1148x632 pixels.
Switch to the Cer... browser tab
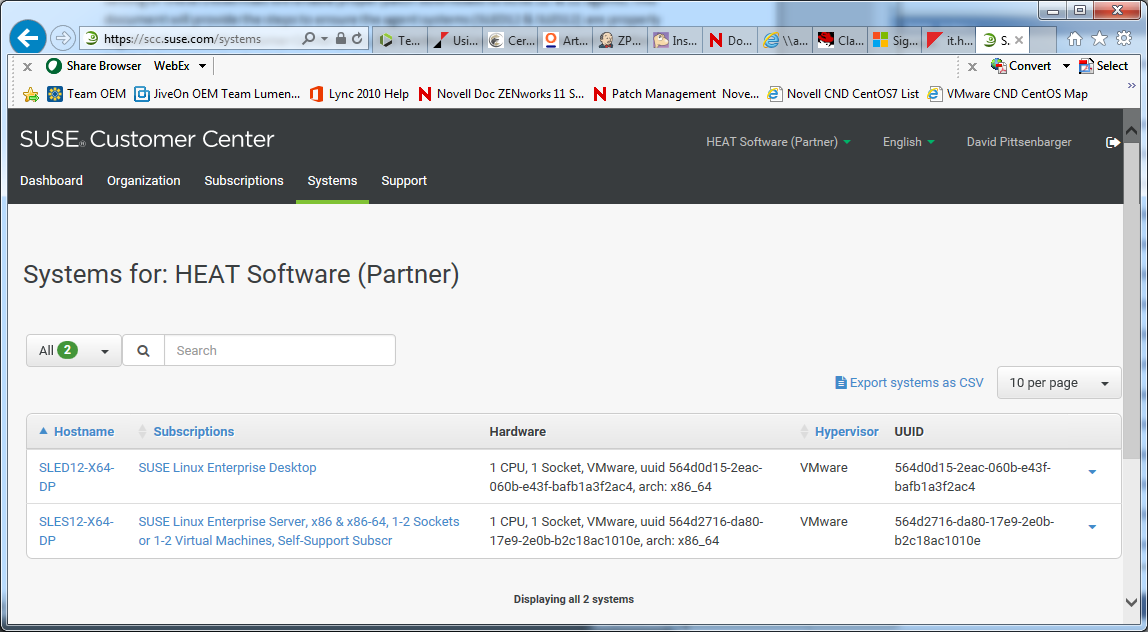[510, 40]
